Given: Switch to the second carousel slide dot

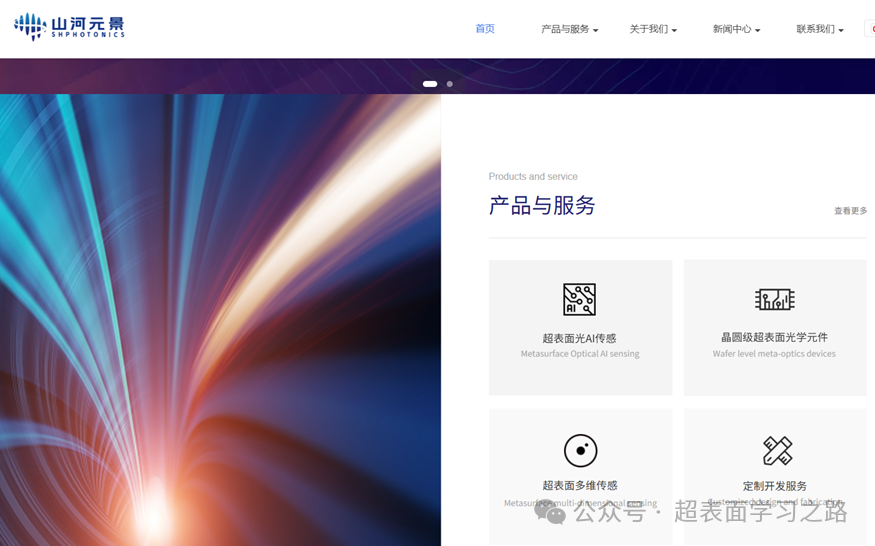Looking at the screenshot, I should pos(450,84).
